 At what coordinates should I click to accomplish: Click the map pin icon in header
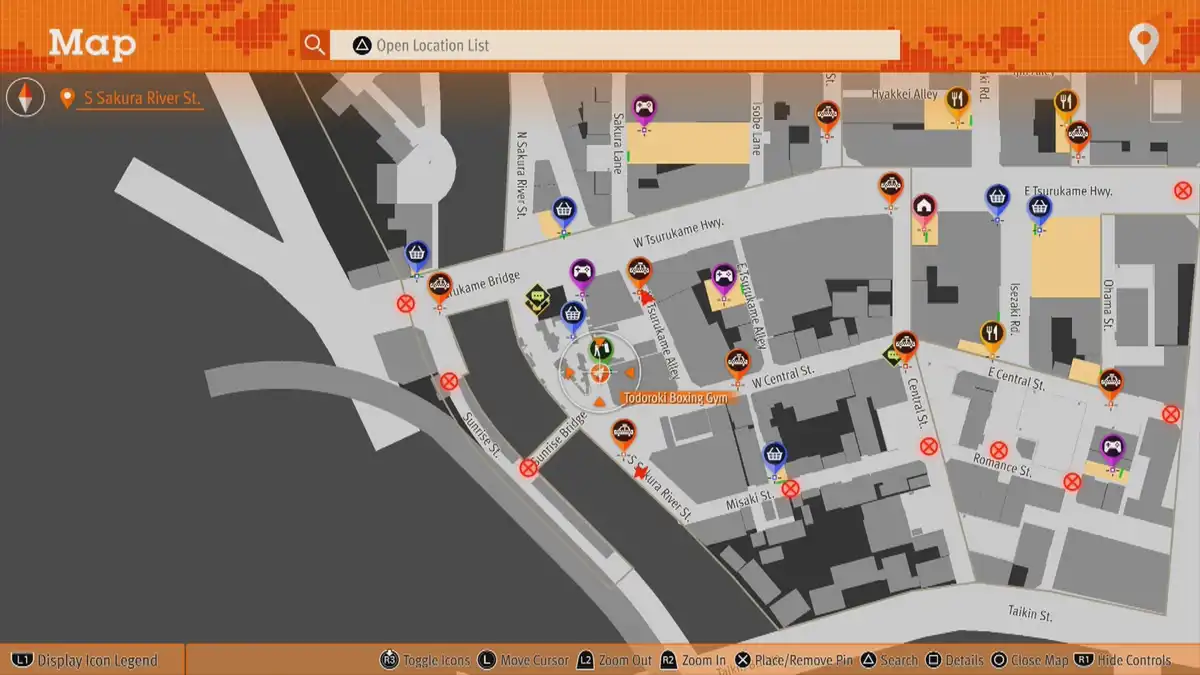(1142, 44)
